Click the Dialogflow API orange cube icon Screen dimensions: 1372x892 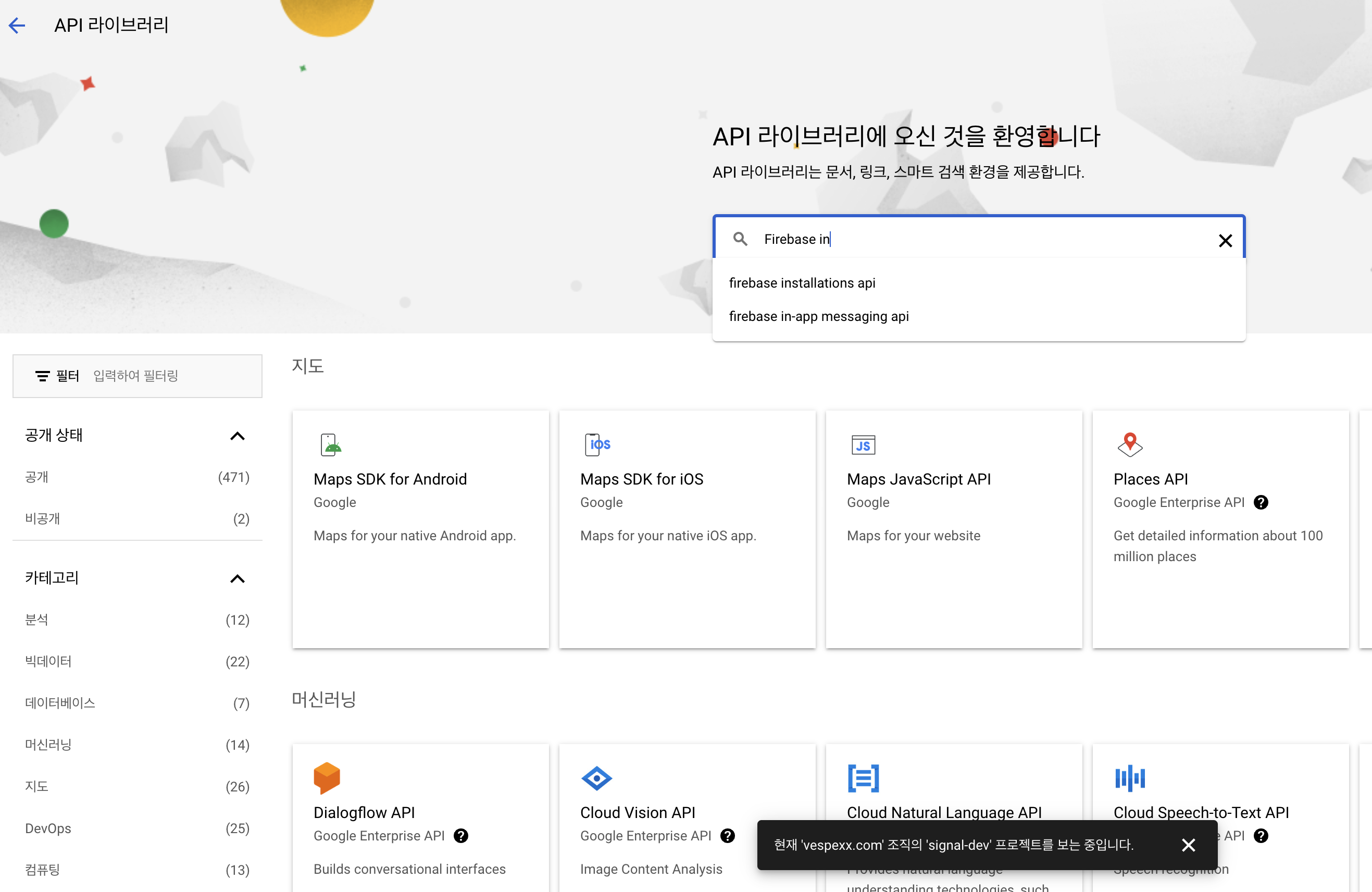[x=327, y=778]
